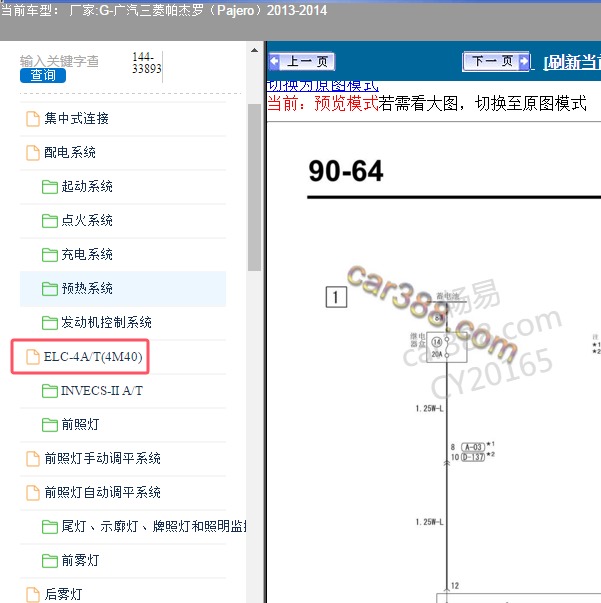Click the sidebar vertical scrollbar thumb
The height and width of the screenshot is (603, 601).
coord(254,187)
